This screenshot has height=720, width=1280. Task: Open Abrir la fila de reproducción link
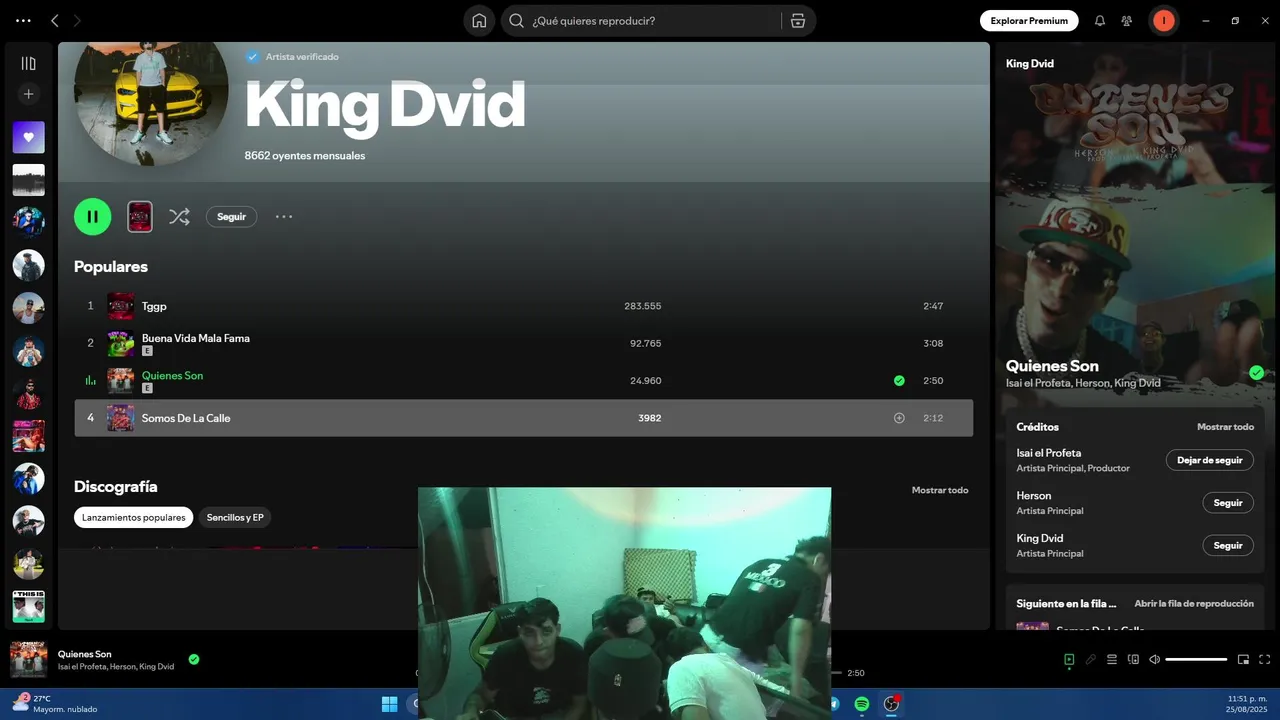pyautogui.click(x=1194, y=603)
